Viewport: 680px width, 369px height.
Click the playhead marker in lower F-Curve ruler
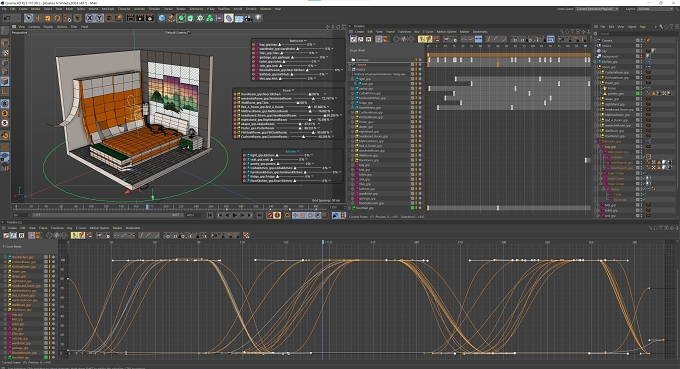pyautogui.click(x=323, y=242)
